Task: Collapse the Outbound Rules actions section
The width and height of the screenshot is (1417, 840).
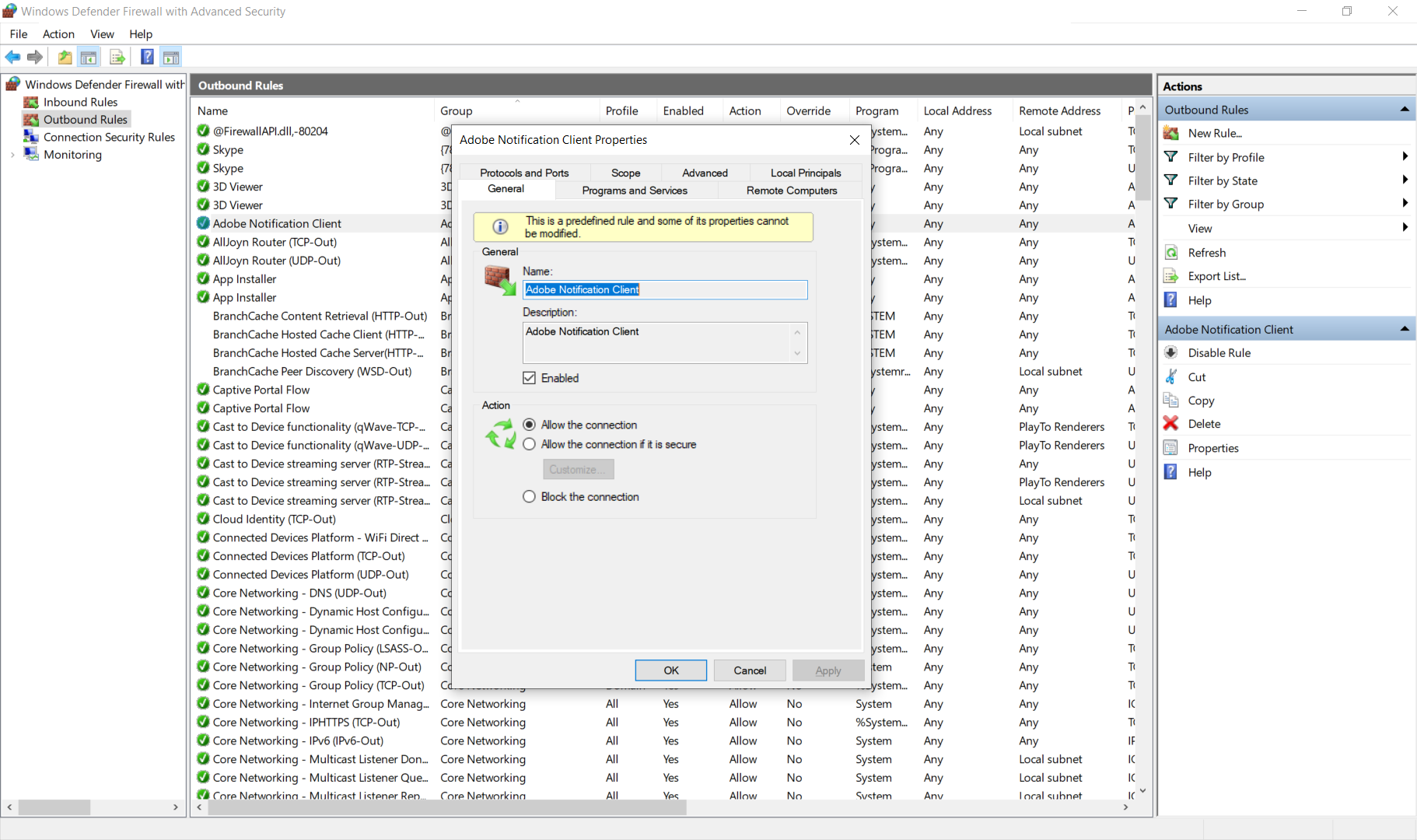Action: [x=1405, y=110]
